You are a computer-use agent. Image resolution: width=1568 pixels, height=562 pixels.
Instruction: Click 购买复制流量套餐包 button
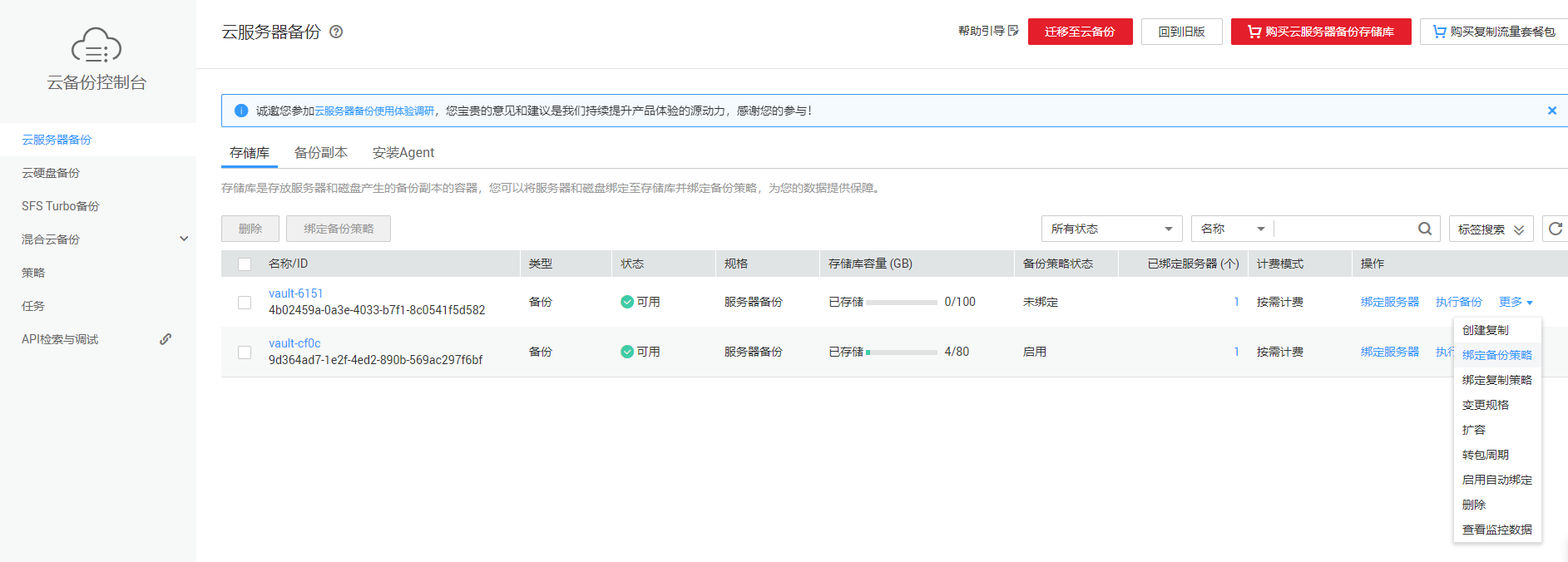pos(1494,32)
